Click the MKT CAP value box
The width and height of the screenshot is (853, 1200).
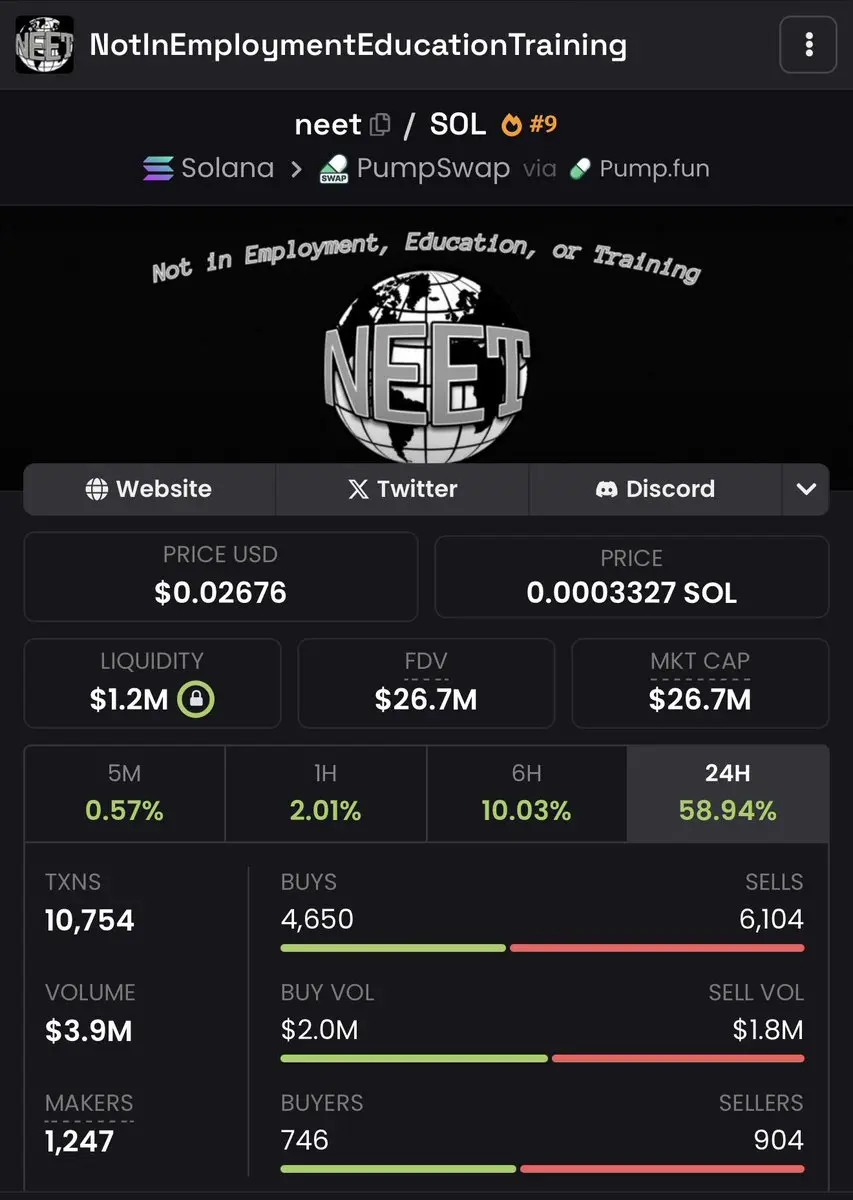(700, 683)
